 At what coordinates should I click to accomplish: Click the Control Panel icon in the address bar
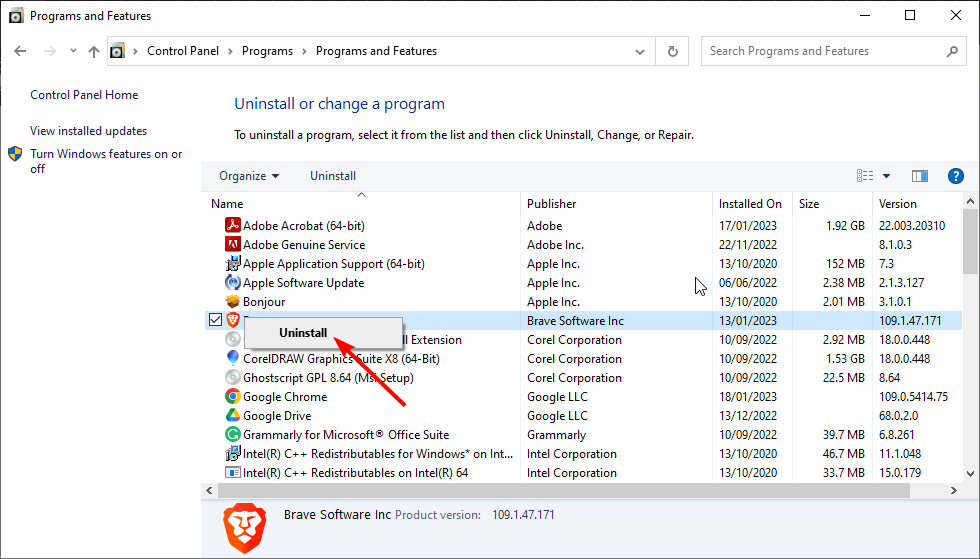[118, 51]
